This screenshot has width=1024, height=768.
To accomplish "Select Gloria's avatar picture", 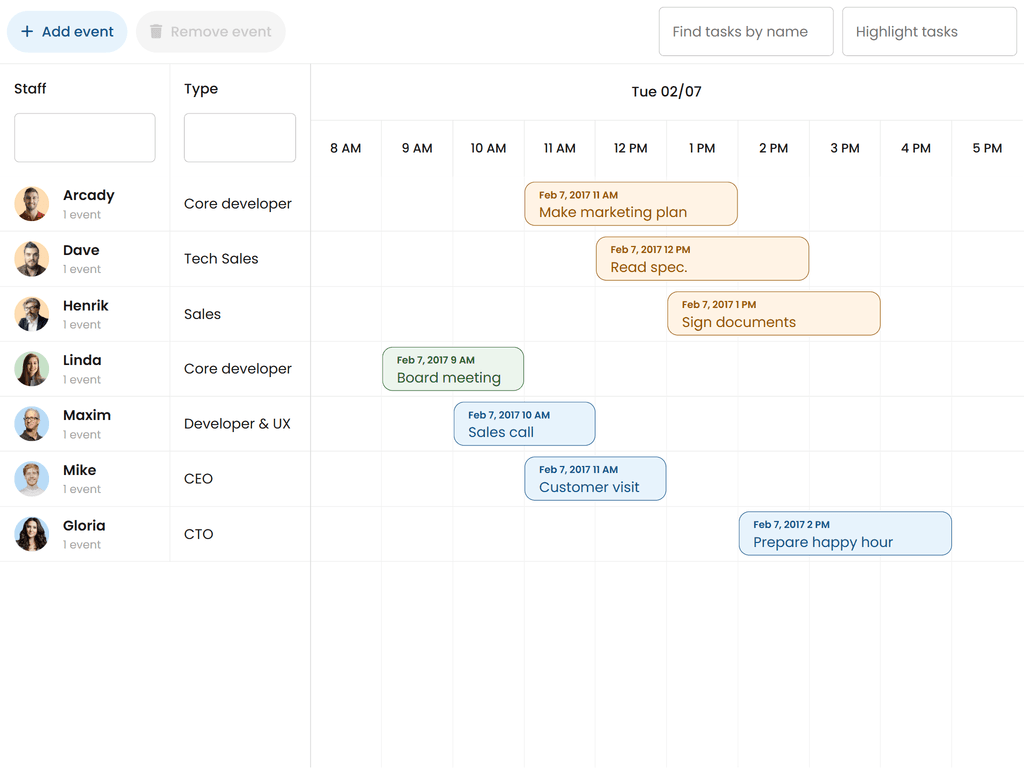I will tap(32, 534).
